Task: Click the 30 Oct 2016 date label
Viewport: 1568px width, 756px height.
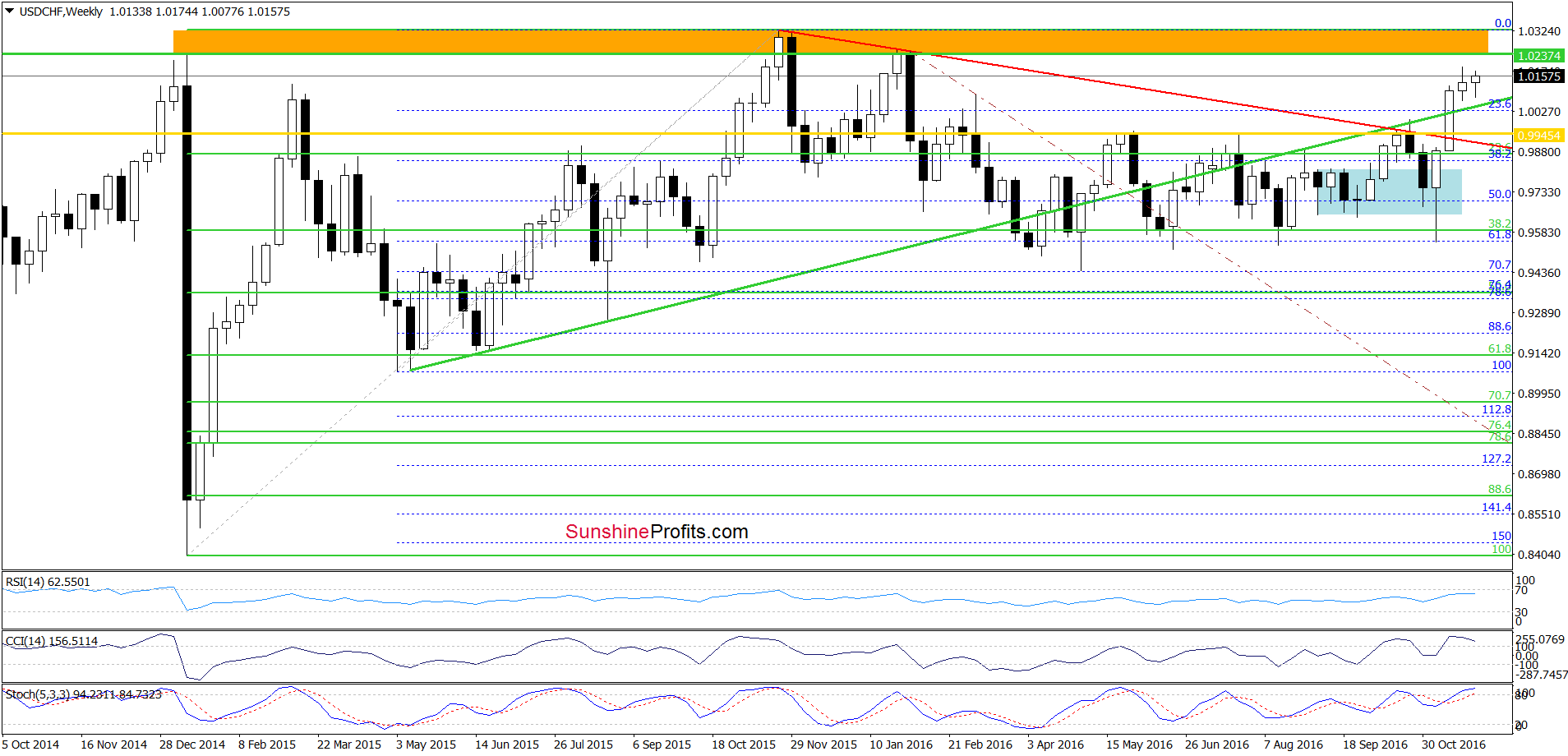Action: tap(1454, 744)
